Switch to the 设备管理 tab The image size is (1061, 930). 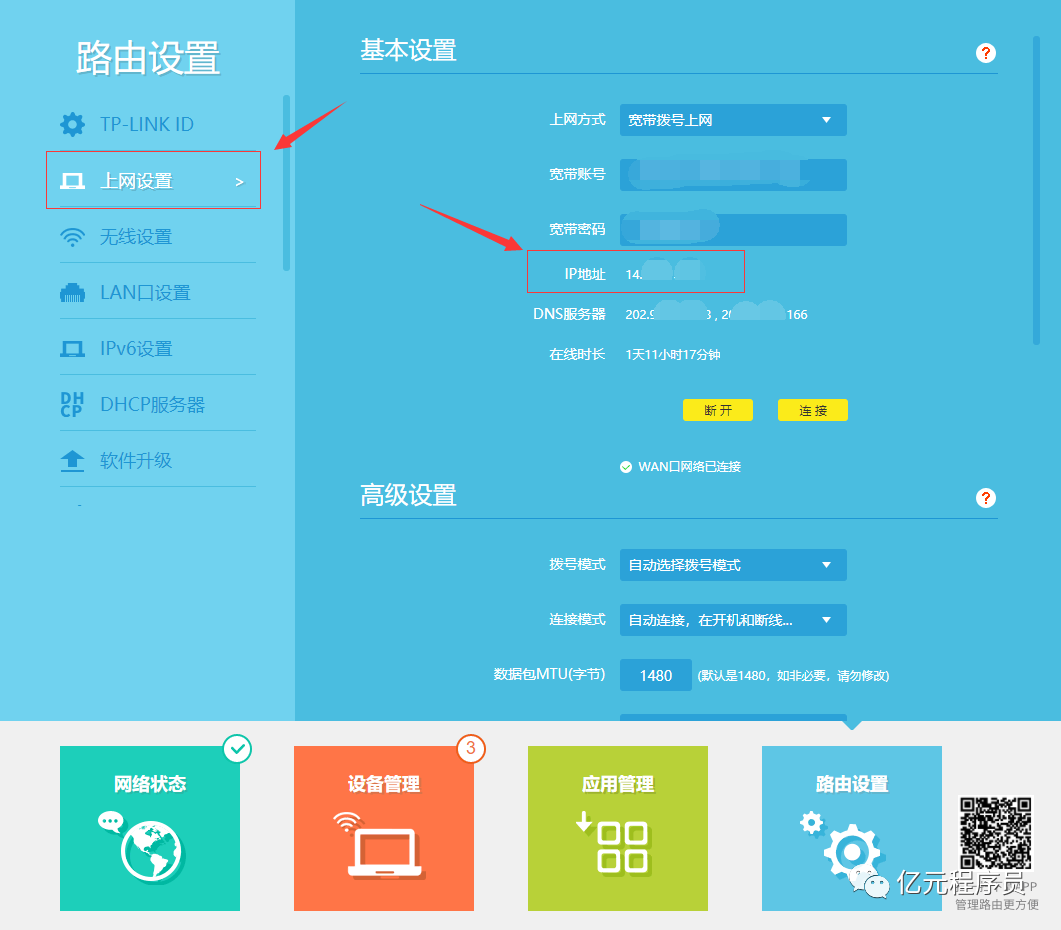pos(383,828)
